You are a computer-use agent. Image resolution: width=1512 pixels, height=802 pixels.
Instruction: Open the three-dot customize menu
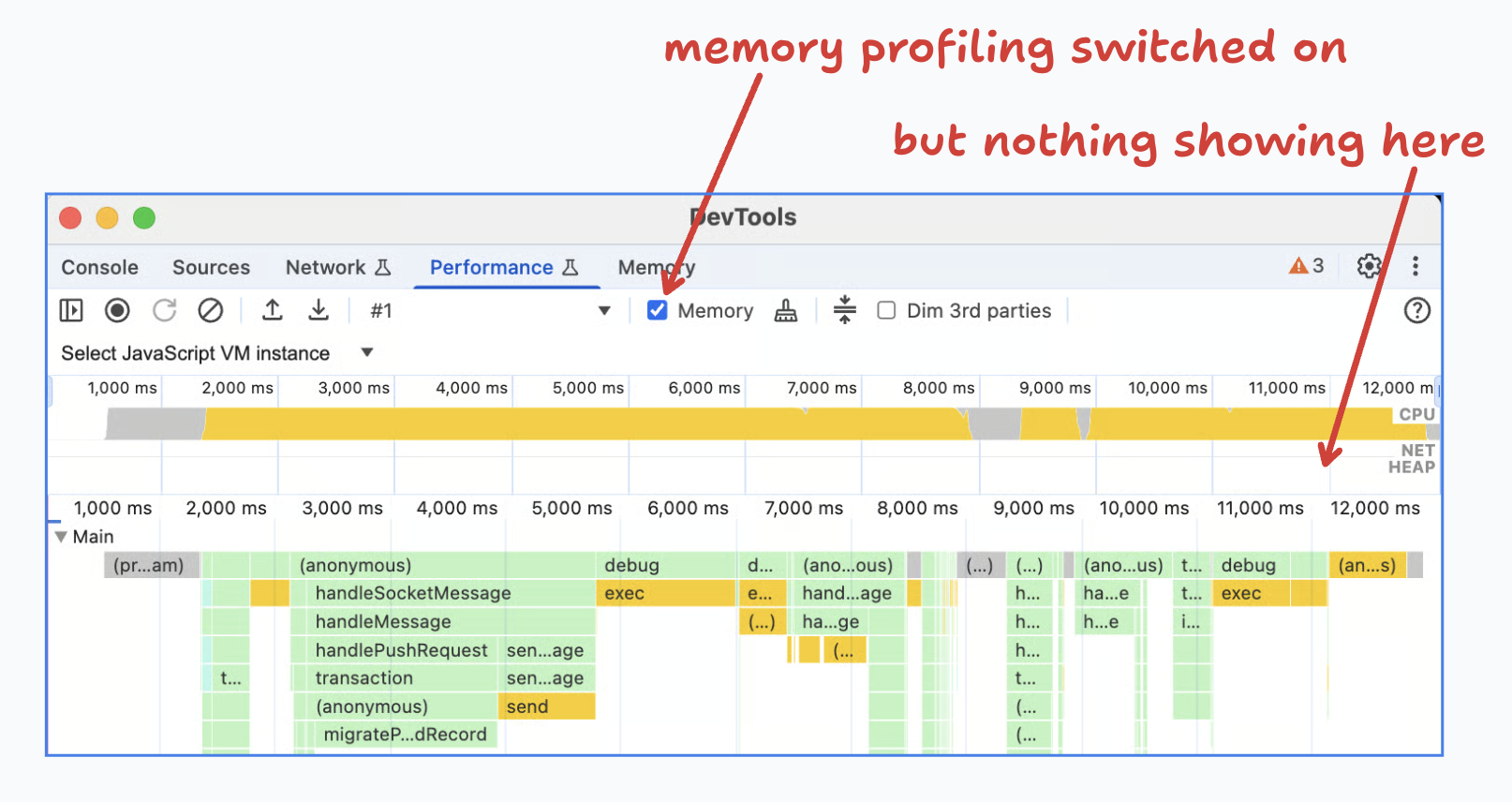[1416, 266]
